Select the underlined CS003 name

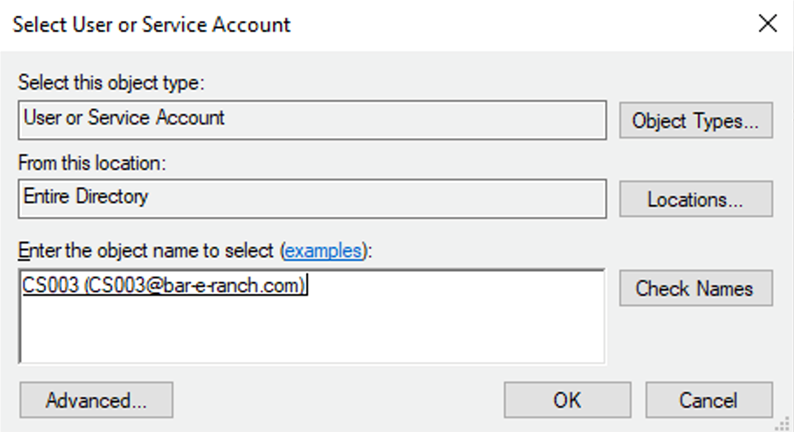click(48, 286)
